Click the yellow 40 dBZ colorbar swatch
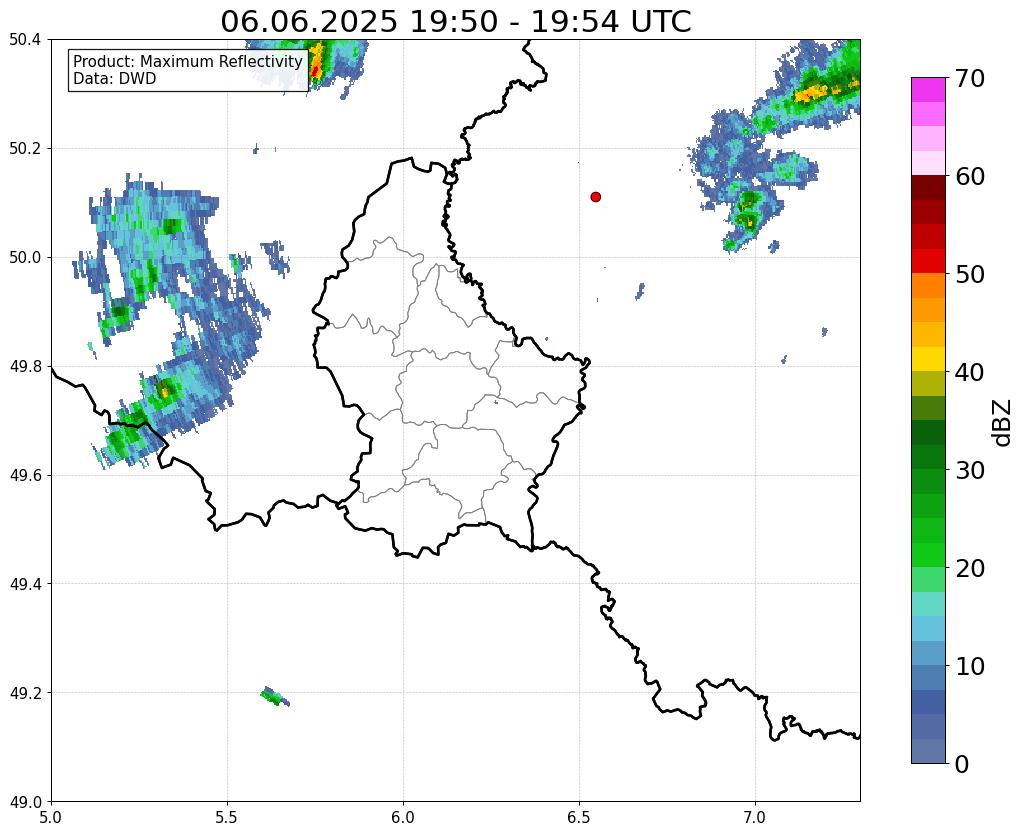The height and width of the screenshot is (834, 1023). click(x=928, y=360)
